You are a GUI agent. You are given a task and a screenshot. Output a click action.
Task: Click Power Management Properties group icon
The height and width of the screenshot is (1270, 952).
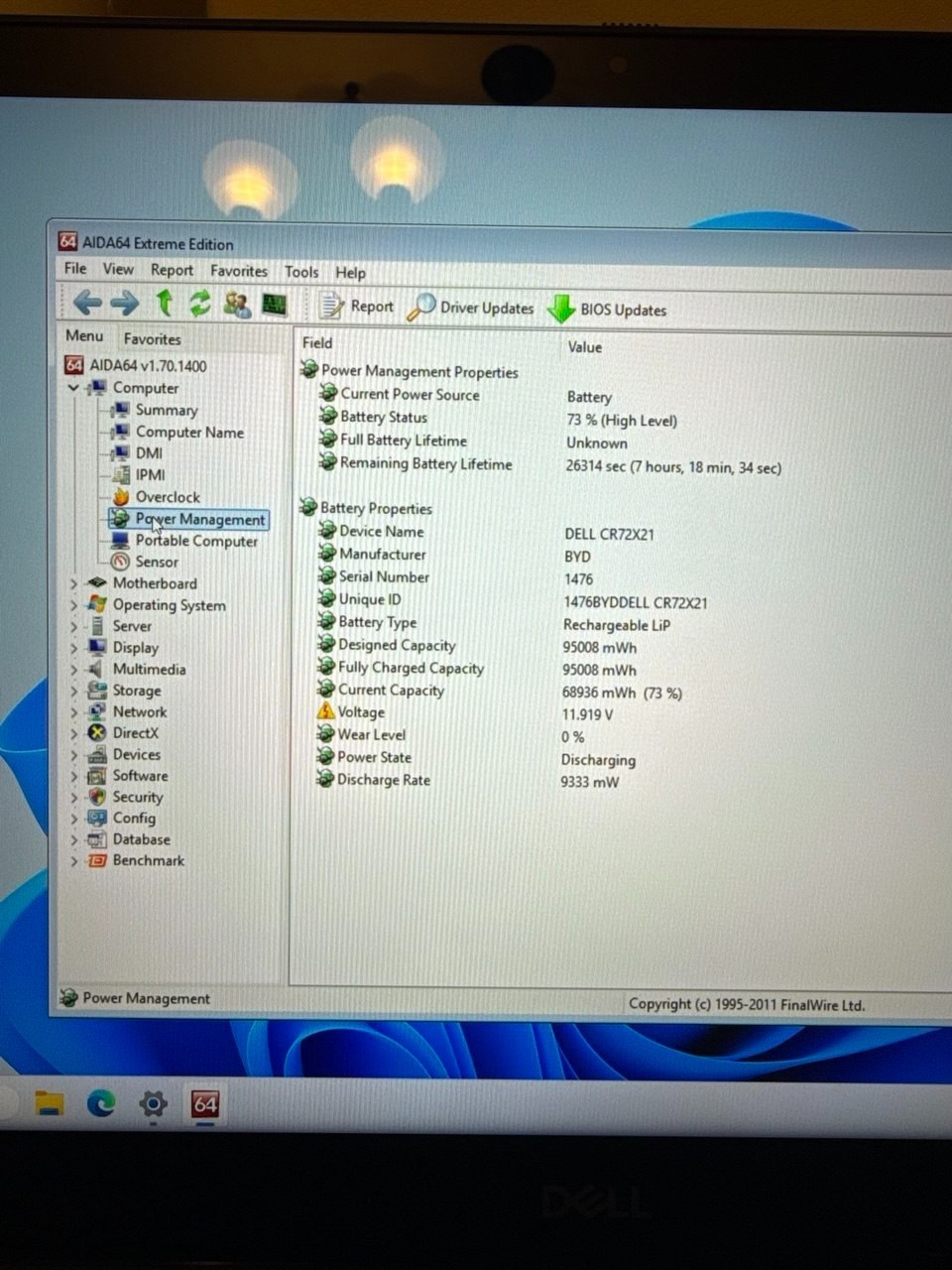(x=309, y=370)
